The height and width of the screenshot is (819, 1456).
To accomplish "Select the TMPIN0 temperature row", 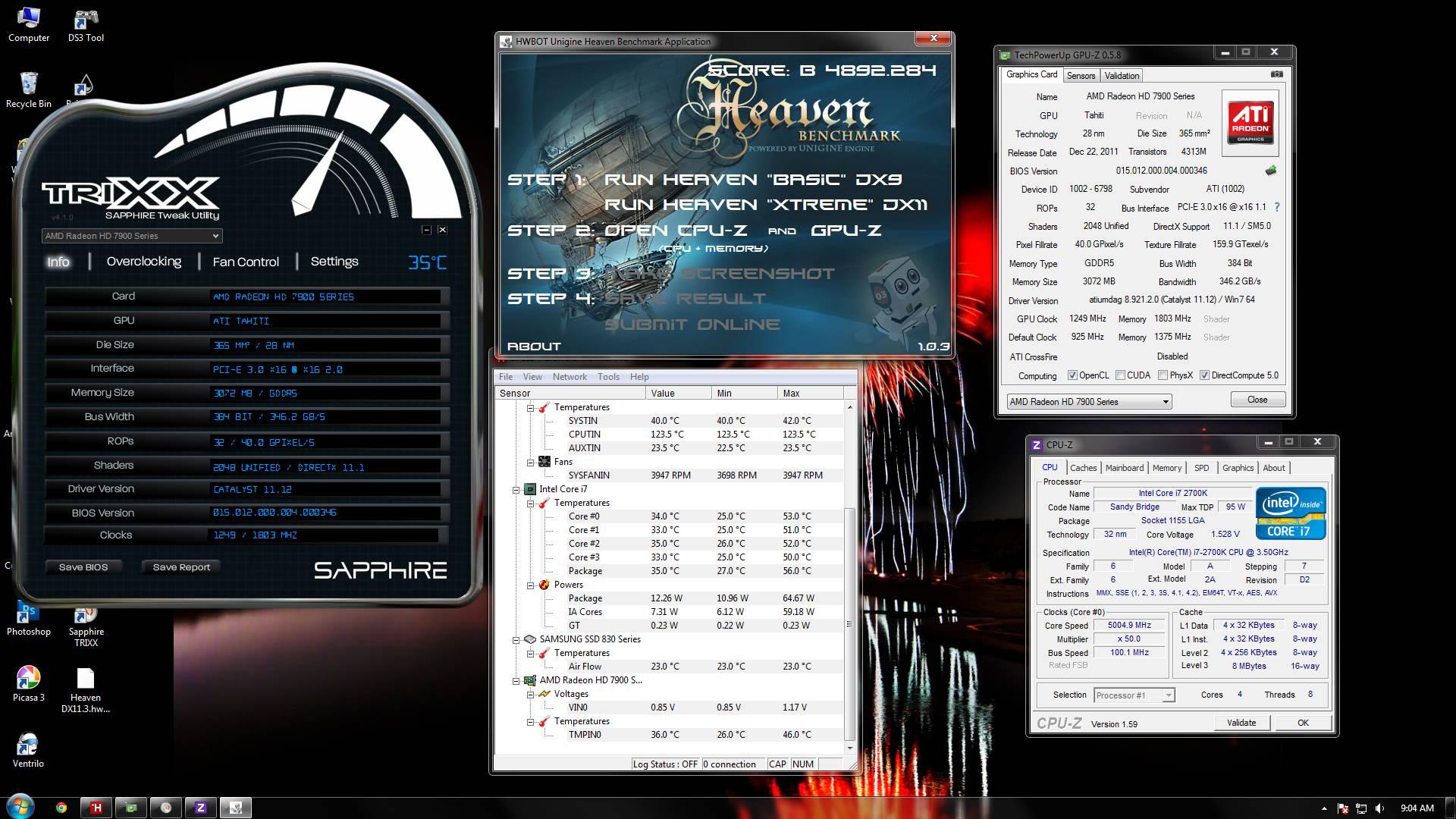I will [669, 735].
